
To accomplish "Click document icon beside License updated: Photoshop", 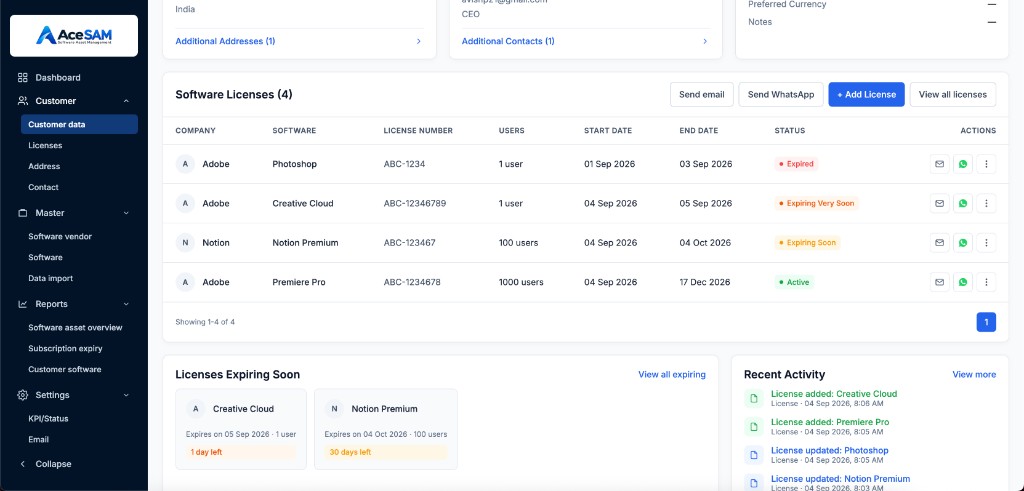I will (x=754, y=455).
